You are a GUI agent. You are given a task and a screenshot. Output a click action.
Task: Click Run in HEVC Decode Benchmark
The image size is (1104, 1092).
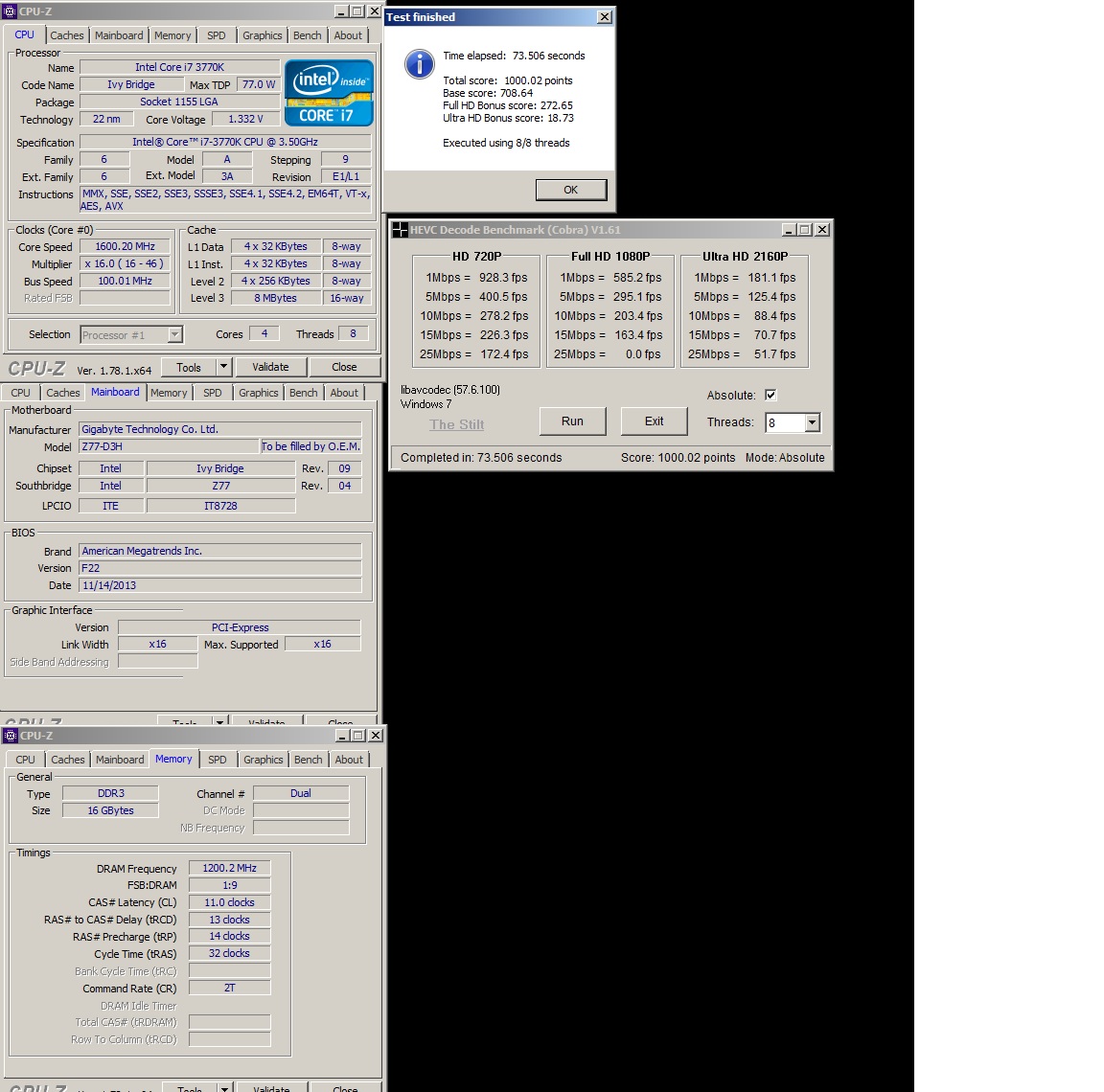(572, 421)
